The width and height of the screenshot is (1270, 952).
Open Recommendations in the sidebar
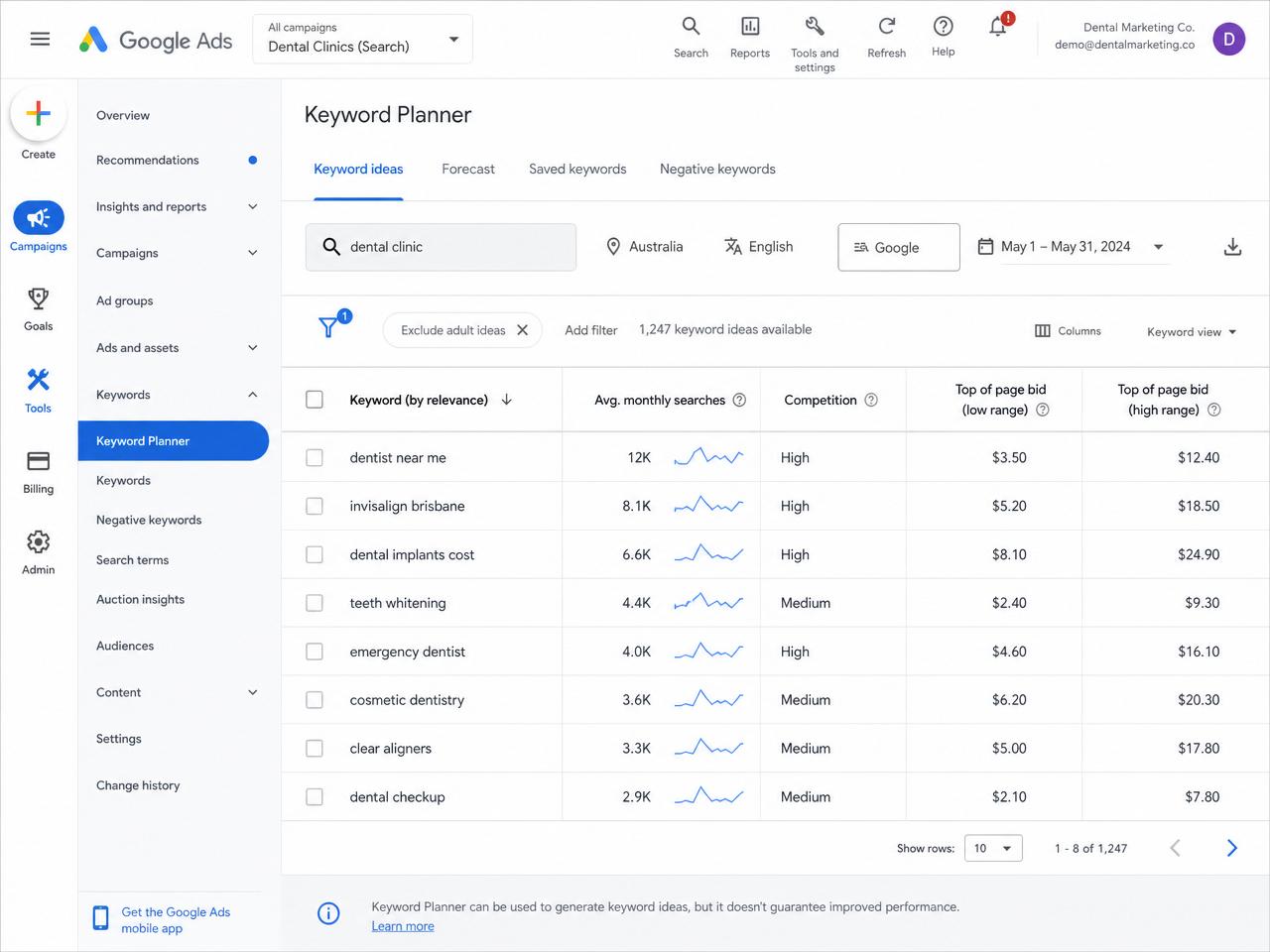148,160
